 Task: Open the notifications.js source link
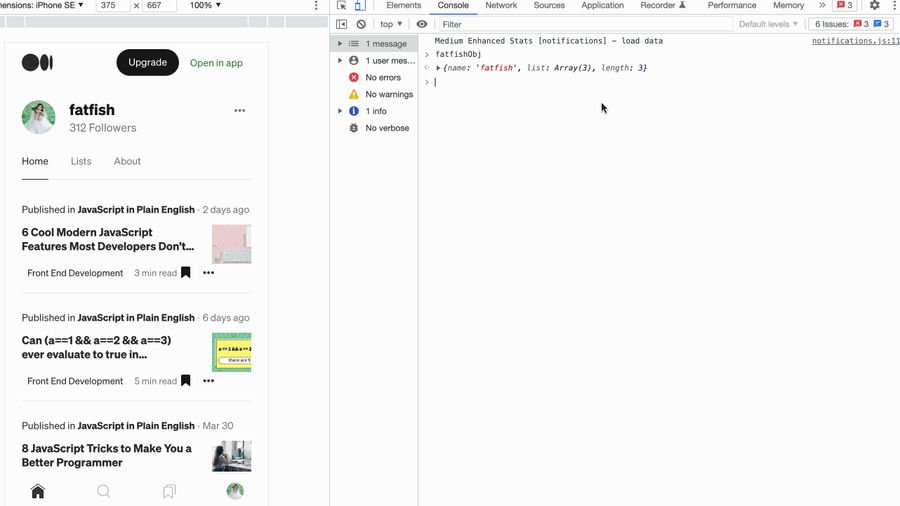pos(855,41)
